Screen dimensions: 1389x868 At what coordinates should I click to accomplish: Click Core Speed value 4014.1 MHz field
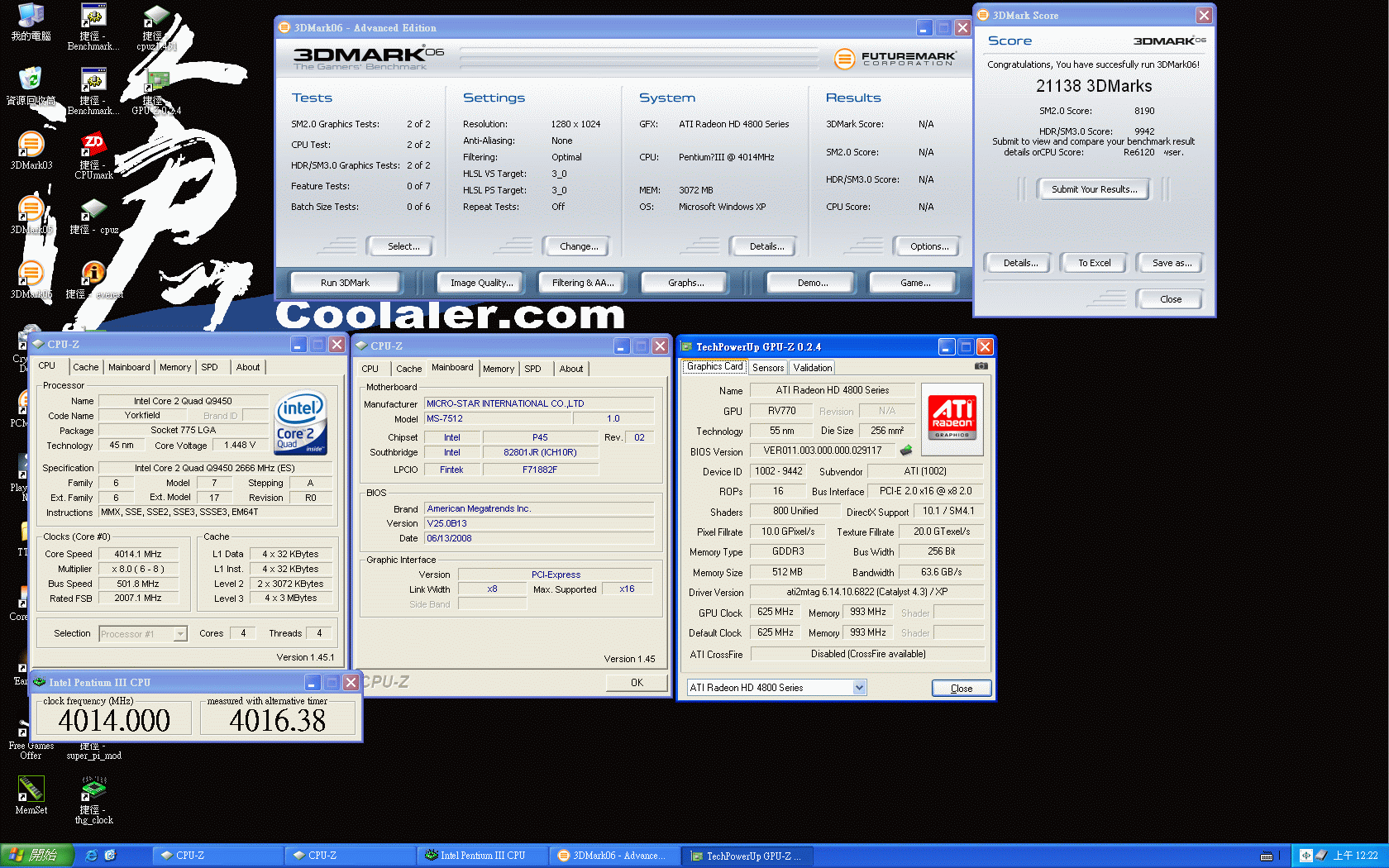tap(138, 554)
